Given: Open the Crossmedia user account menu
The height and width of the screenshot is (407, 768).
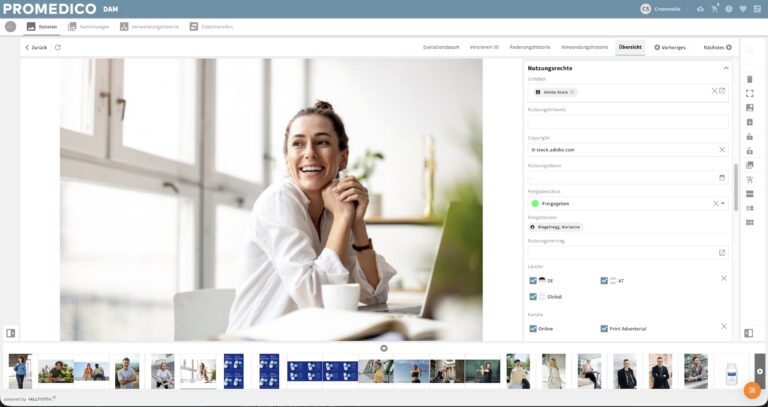Looking at the screenshot, I should pos(660,9).
